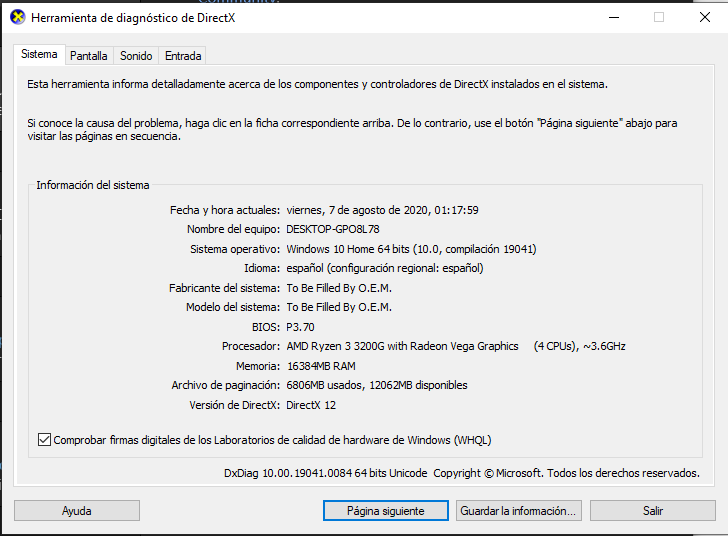Click the language value 'español (configuración regional: español)'

tap(385, 268)
